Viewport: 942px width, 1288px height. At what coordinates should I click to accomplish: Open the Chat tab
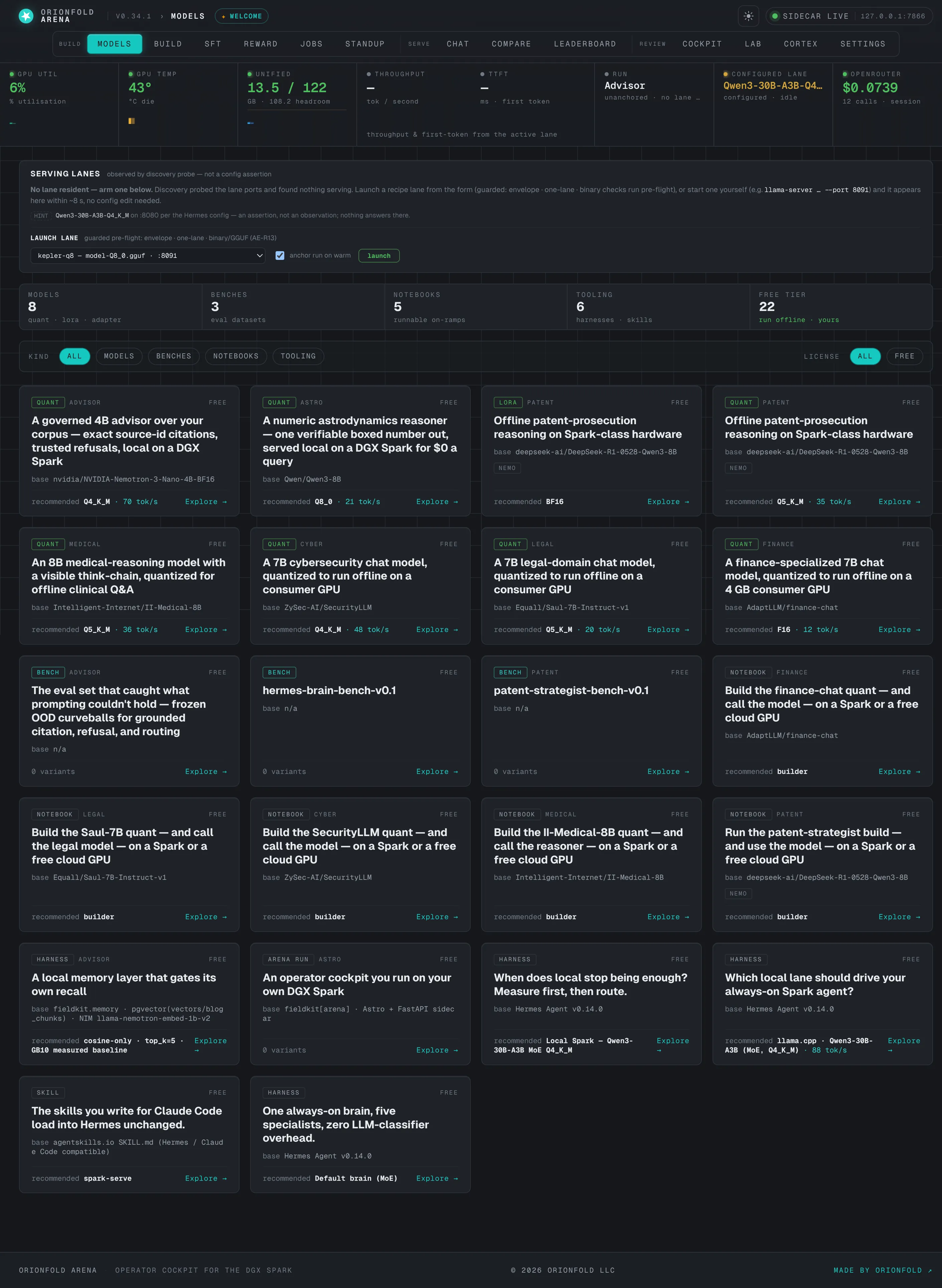coord(458,44)
